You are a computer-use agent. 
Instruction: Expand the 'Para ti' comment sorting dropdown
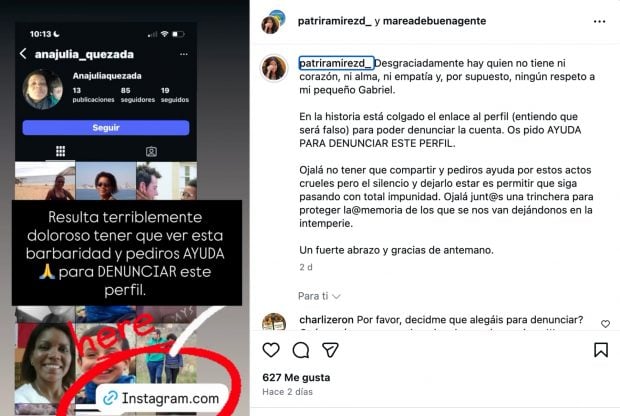319,296
